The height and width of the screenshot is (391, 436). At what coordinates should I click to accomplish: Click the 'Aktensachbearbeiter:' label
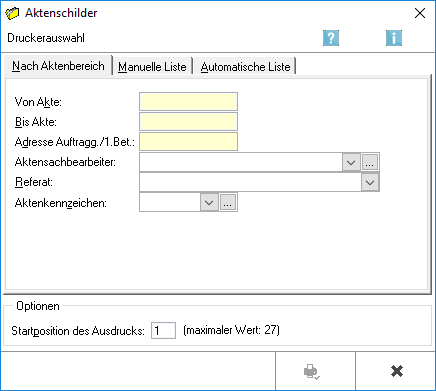65,162
